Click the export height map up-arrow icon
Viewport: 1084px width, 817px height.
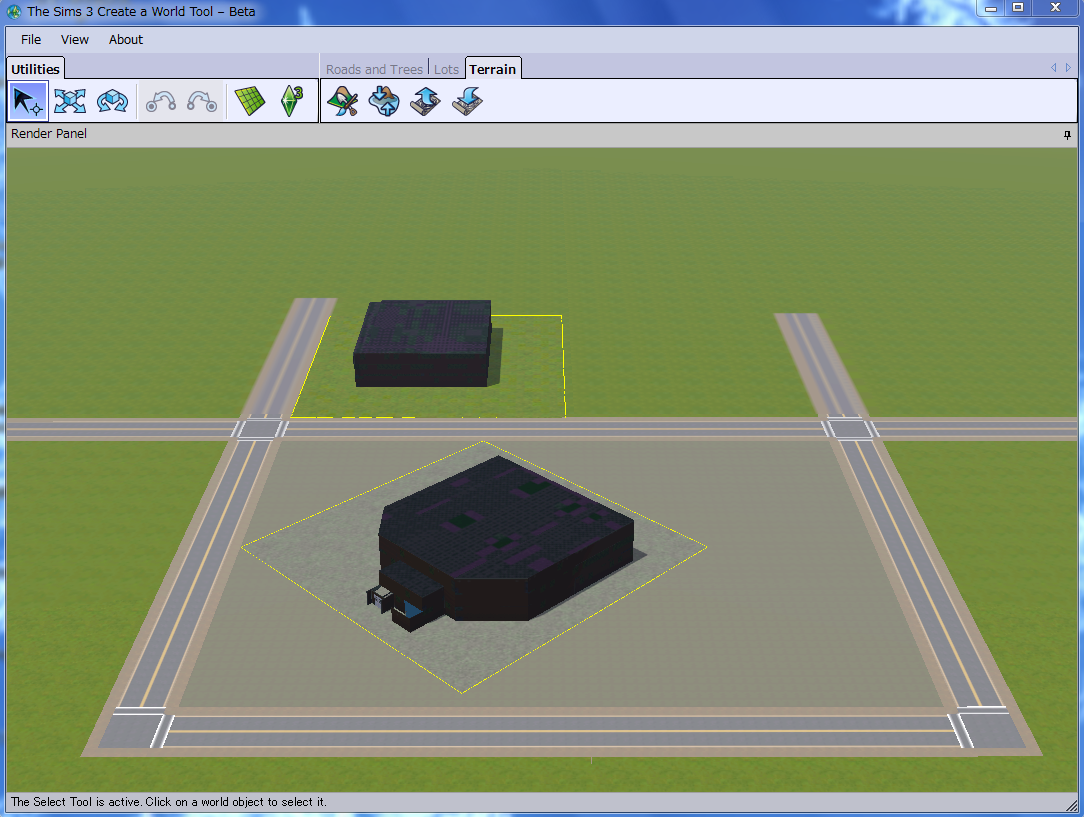(425, 101)
